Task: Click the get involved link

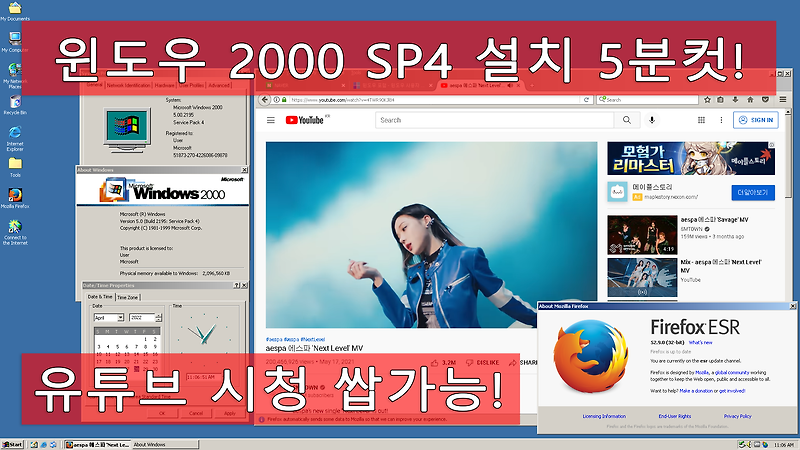Action: tap(732, 391)
